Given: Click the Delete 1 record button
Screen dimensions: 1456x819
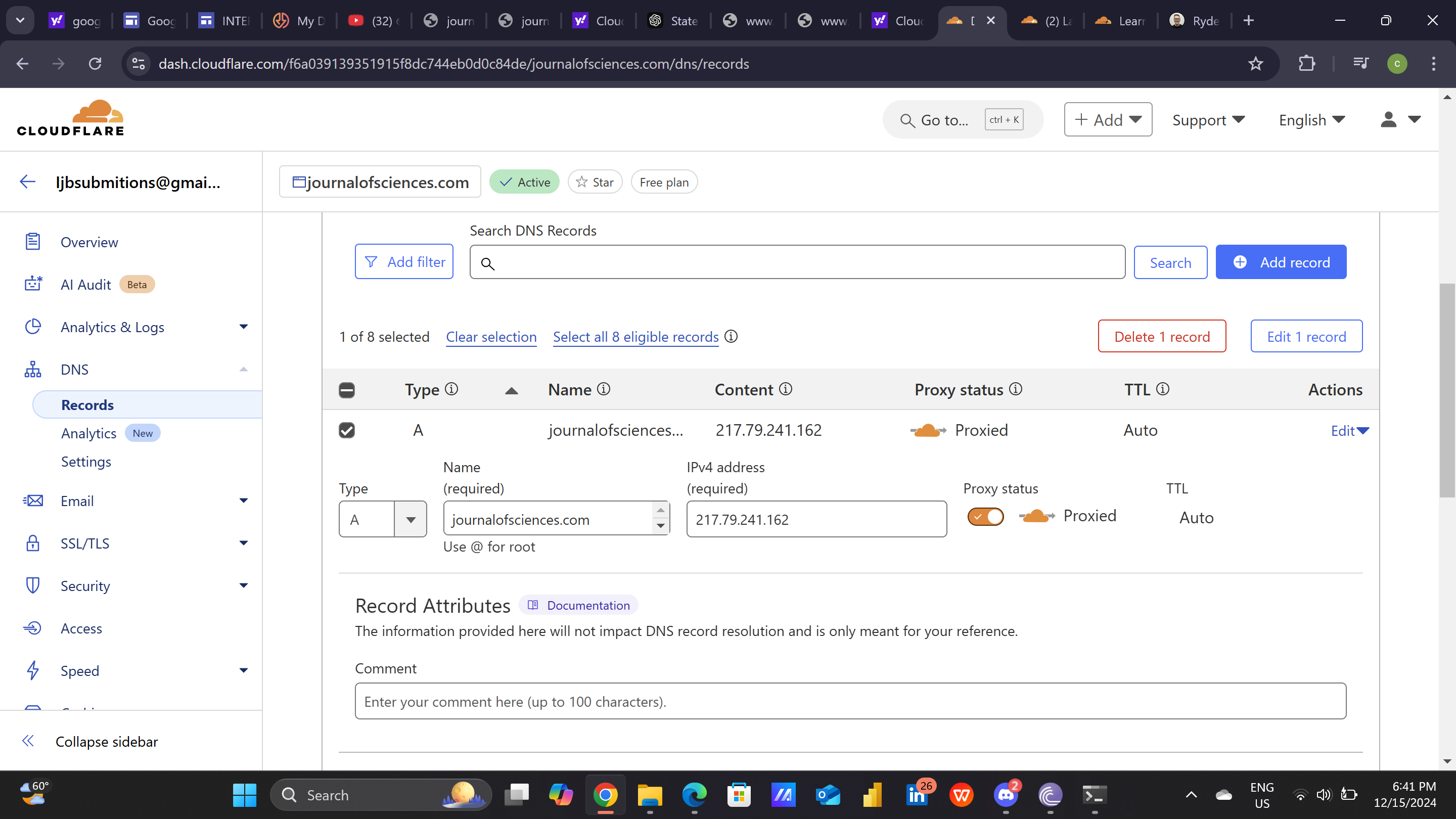Looking at the screenshot, I should tap(1162, 337).
